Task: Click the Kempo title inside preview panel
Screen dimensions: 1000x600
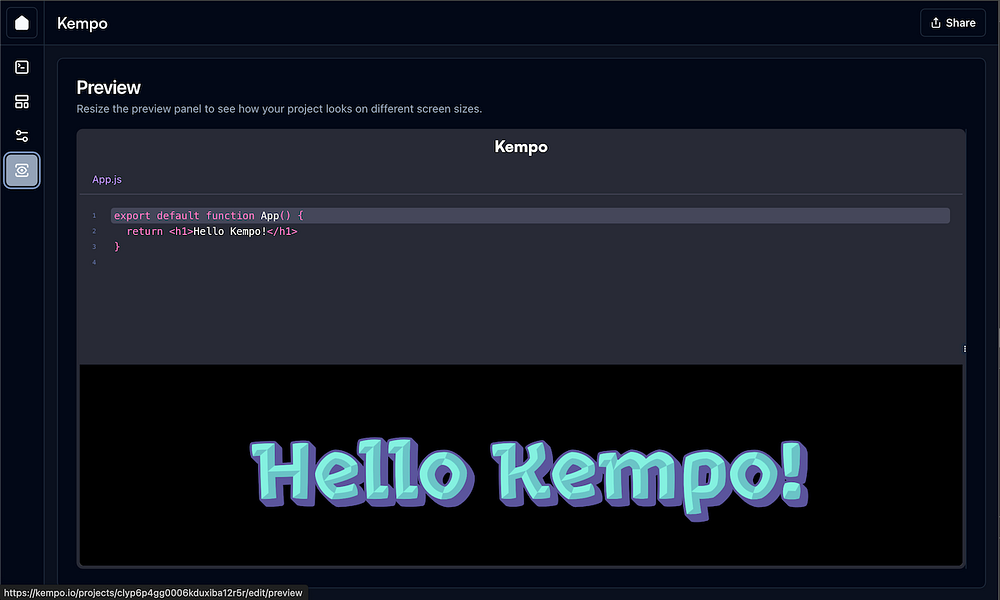Action: [x=521, y=147]
